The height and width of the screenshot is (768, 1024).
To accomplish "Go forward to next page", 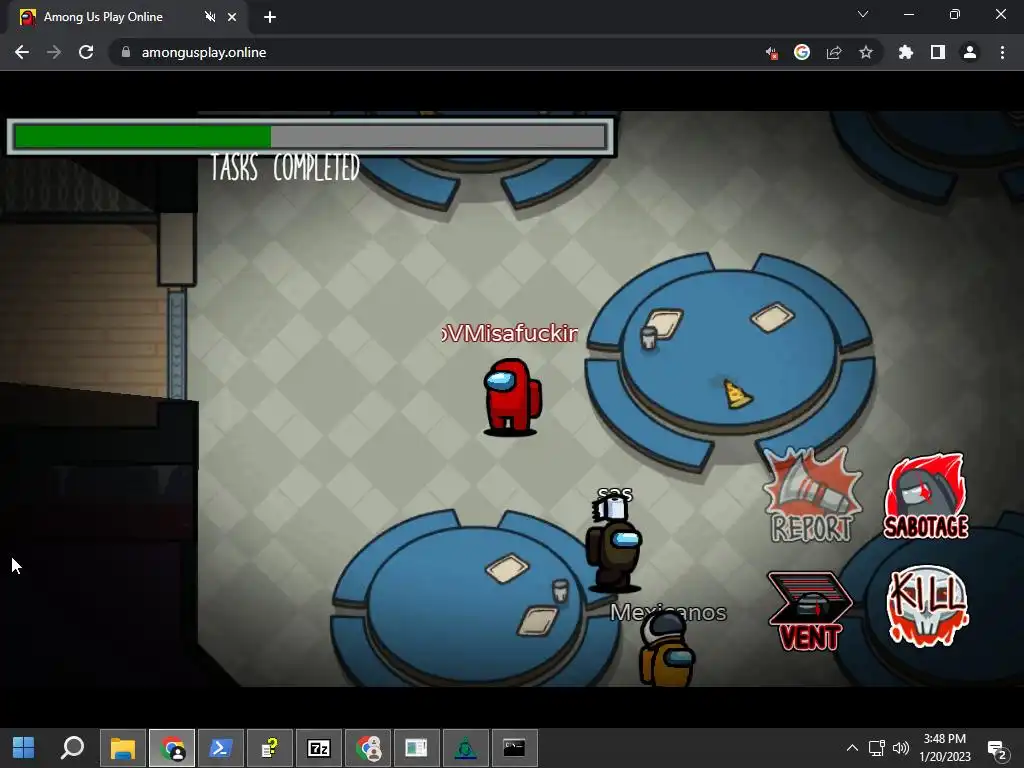I will tap(54, 52).
